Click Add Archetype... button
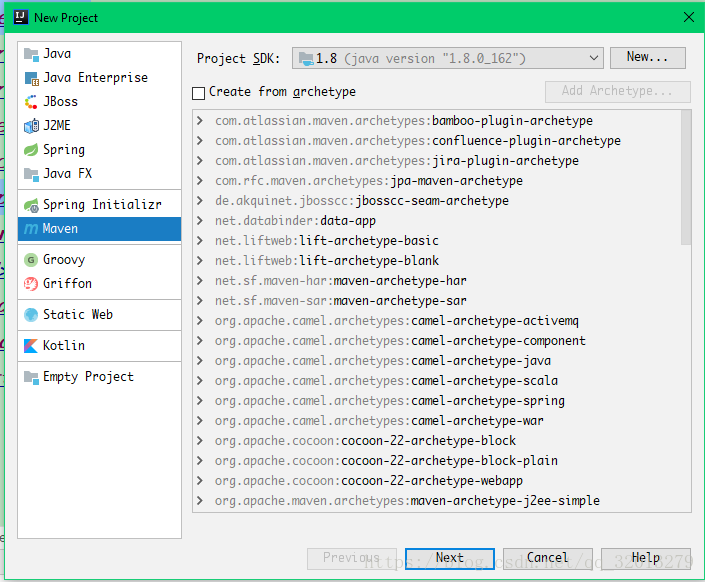Screen dimensions: 705x582 [x=617, y=91]
